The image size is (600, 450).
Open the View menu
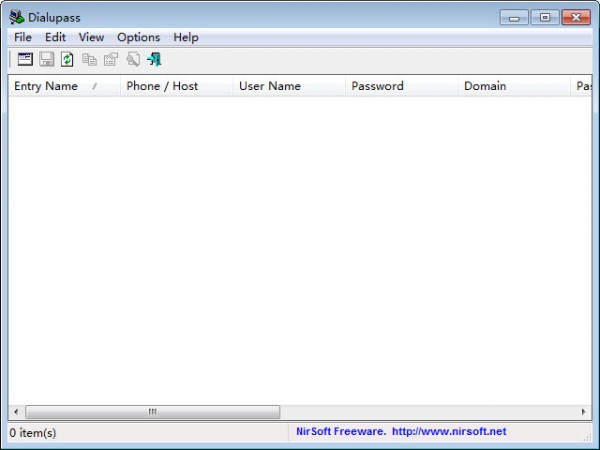91,38
